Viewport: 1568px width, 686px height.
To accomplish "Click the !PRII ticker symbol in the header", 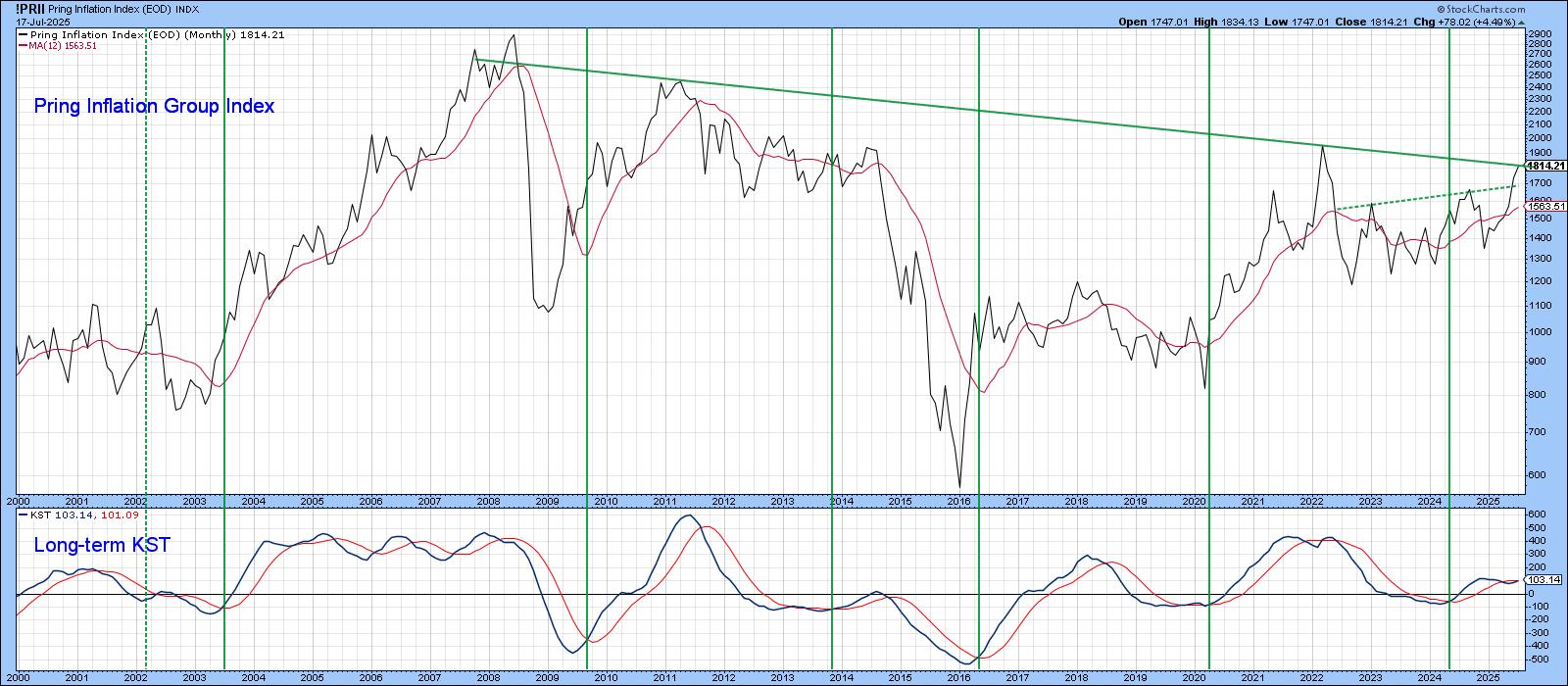I will pyautogui.click(x=30, y=9).
